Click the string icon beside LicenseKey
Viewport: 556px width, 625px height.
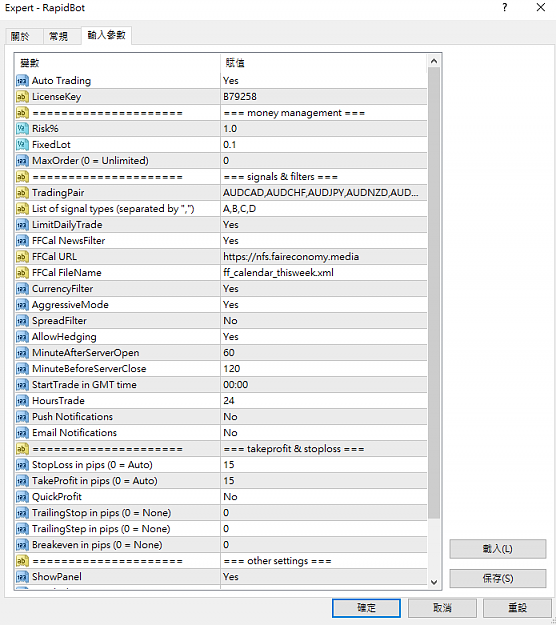point(22,97)
